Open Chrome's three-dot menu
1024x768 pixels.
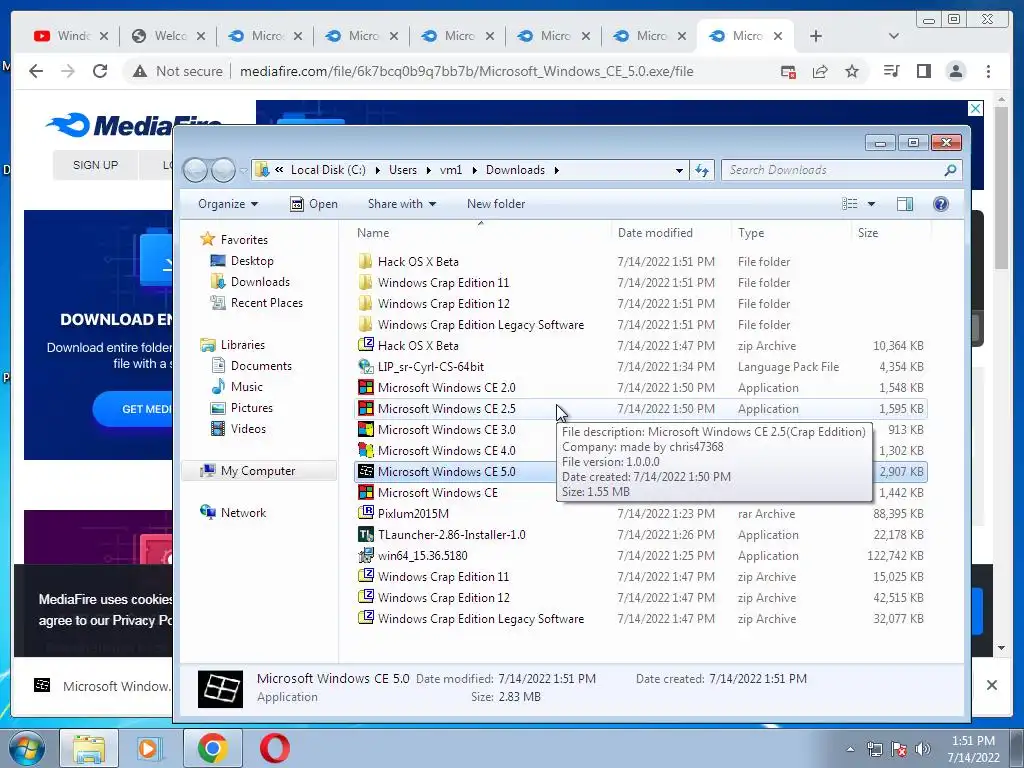click(988, 71)
